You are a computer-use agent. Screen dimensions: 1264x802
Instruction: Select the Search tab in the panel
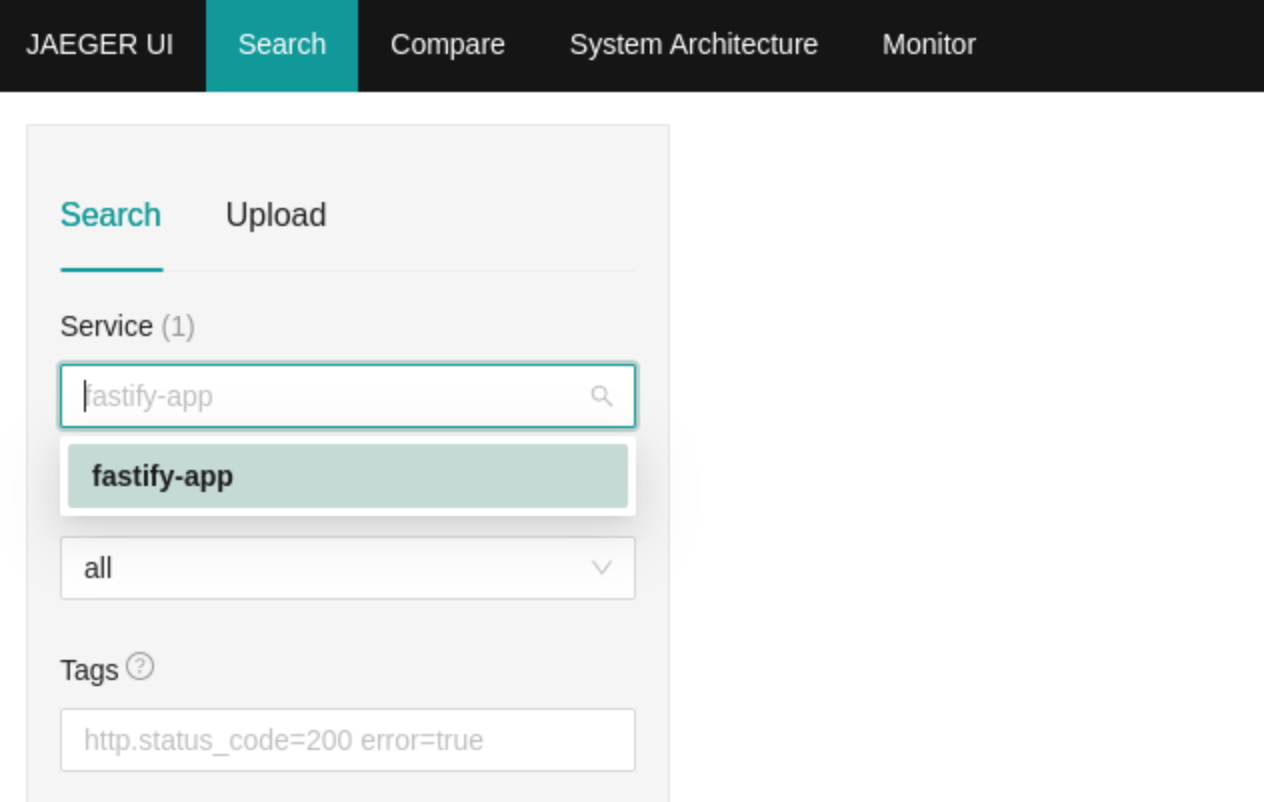tap(111, 215)
